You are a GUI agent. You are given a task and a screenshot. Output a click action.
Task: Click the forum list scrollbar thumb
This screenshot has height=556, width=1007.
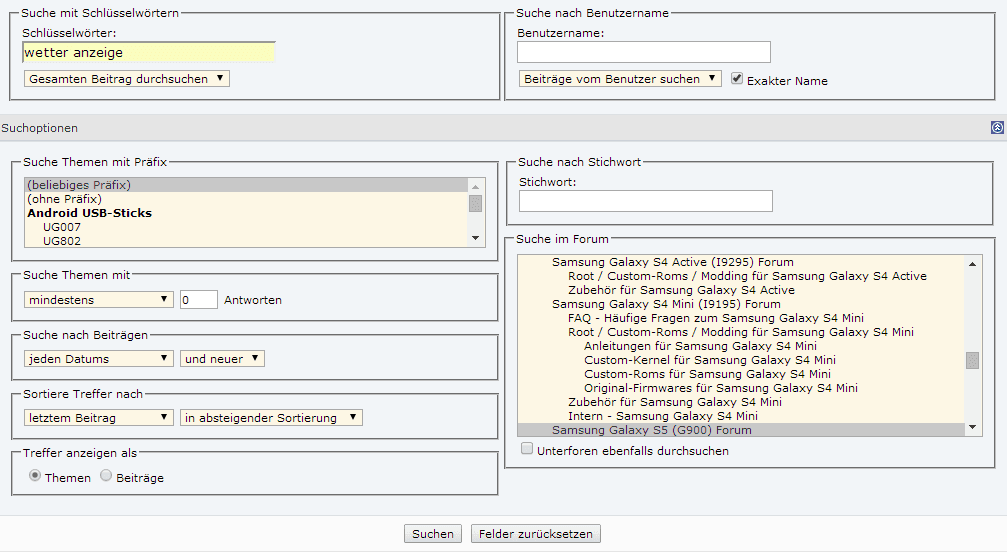972,360
